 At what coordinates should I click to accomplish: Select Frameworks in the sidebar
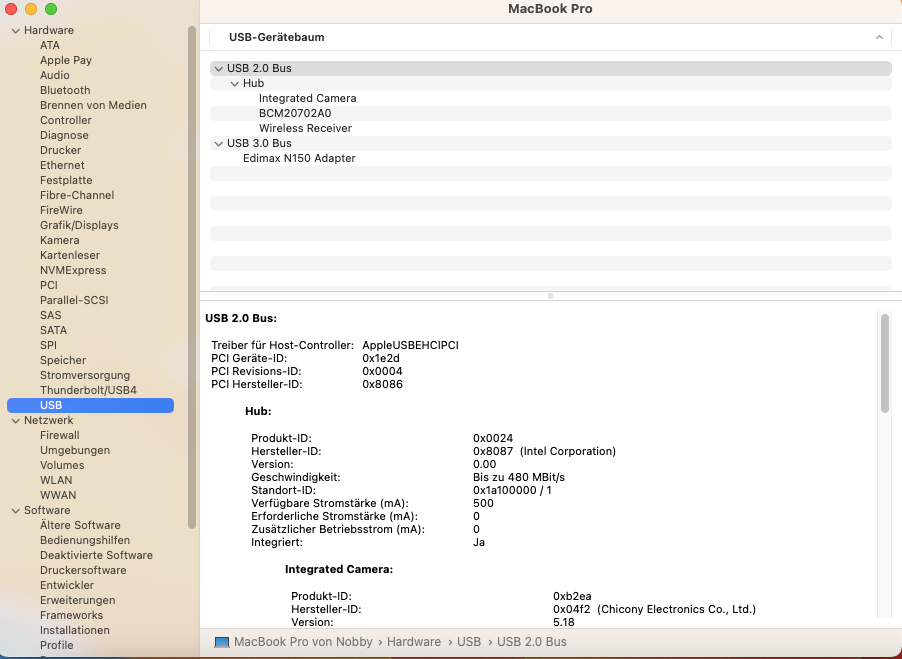[71, 615]
